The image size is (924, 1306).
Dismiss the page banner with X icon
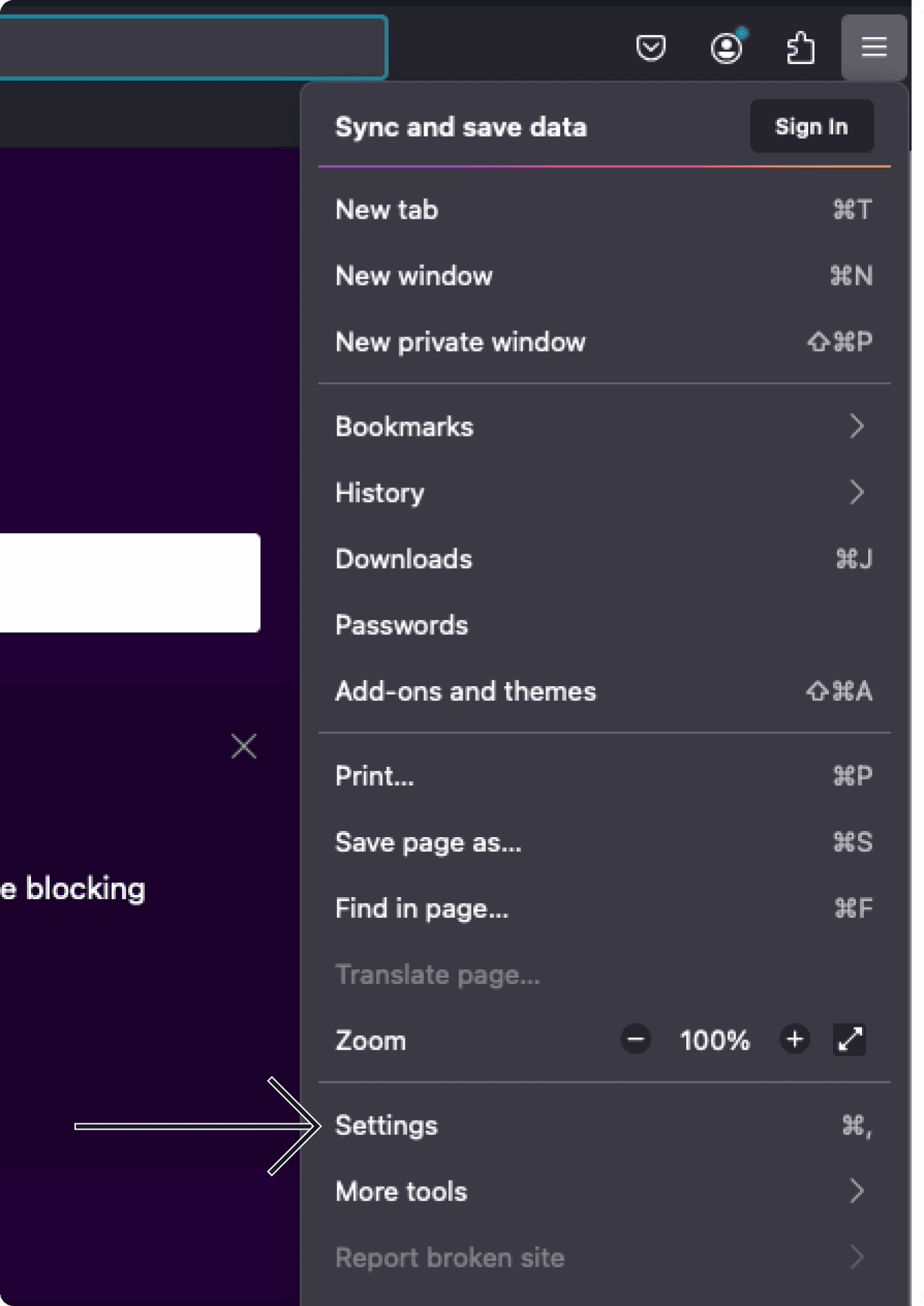tap(243, 746)
